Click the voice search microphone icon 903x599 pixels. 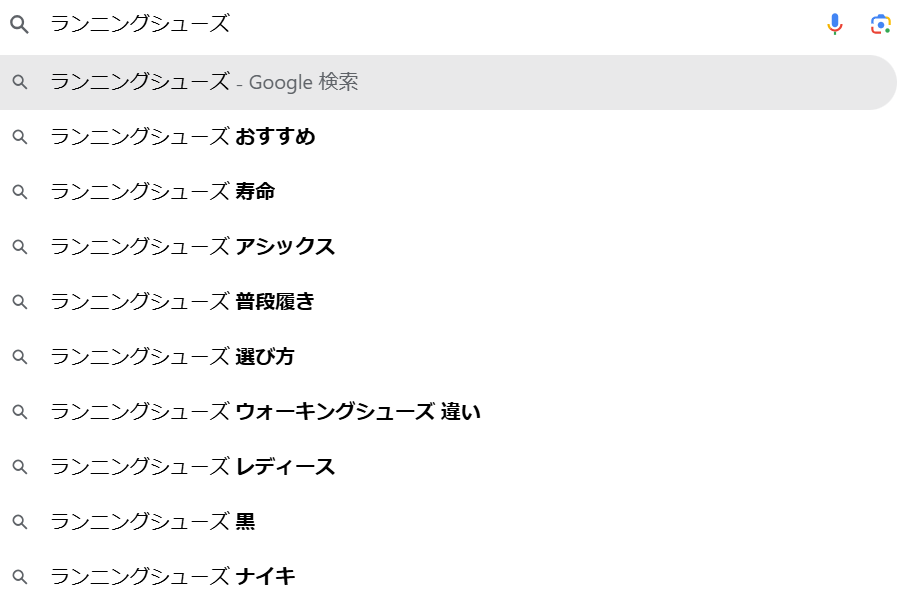(x=834, y=24)
